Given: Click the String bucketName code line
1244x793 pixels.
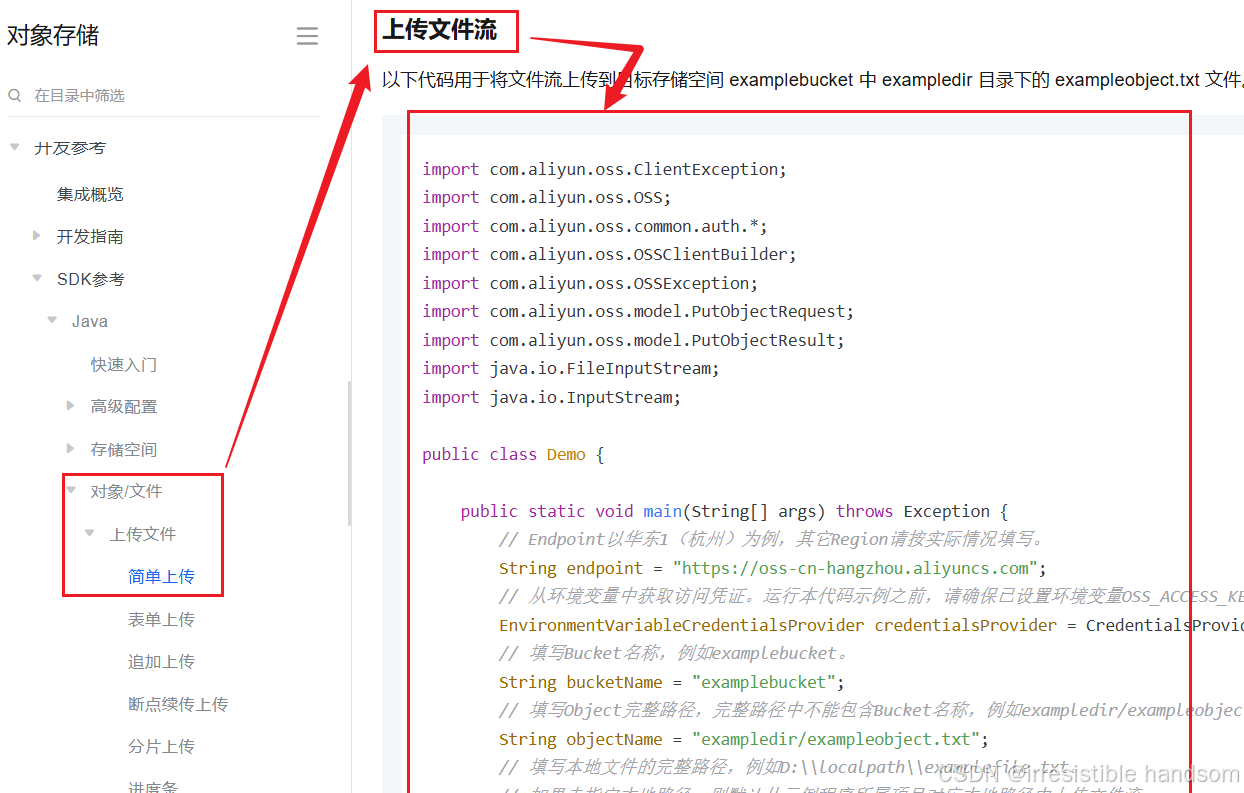Looking at the screenshot, I should click(x=672, y=682).
